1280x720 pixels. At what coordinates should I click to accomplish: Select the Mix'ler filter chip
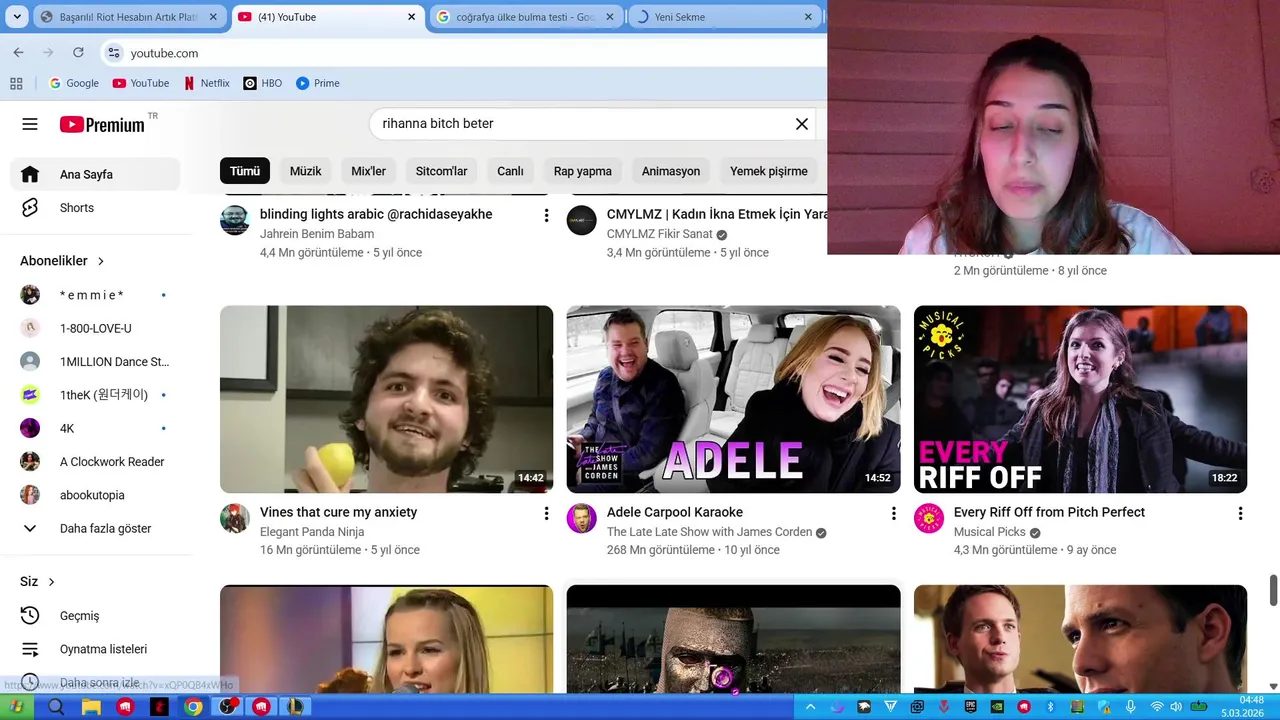point(368,171)
